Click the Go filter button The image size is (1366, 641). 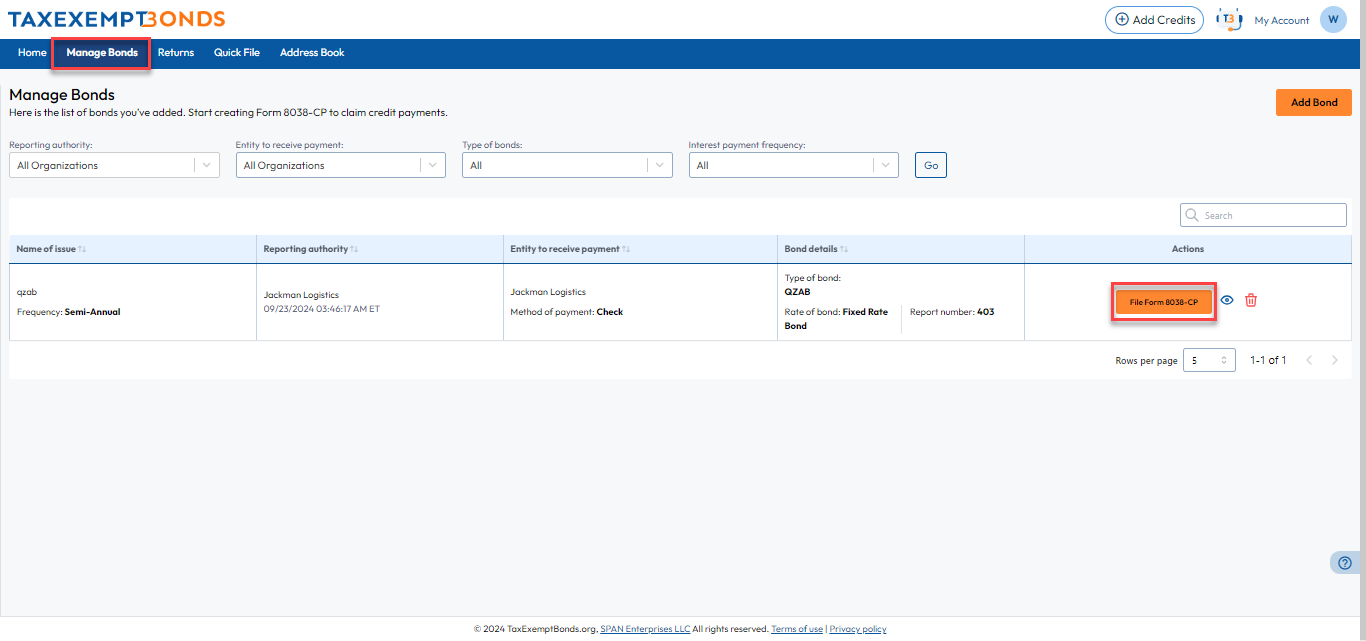931,165
